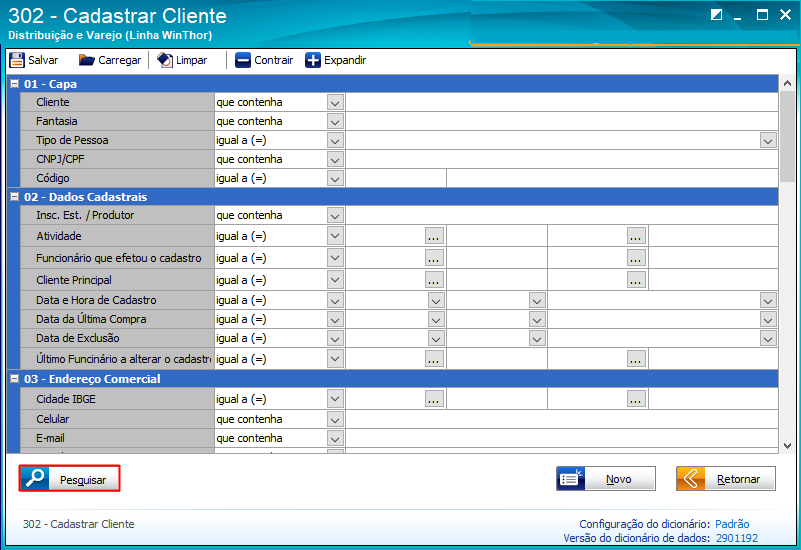
Task: Click the Código value input field
Action: coord(396,178)
